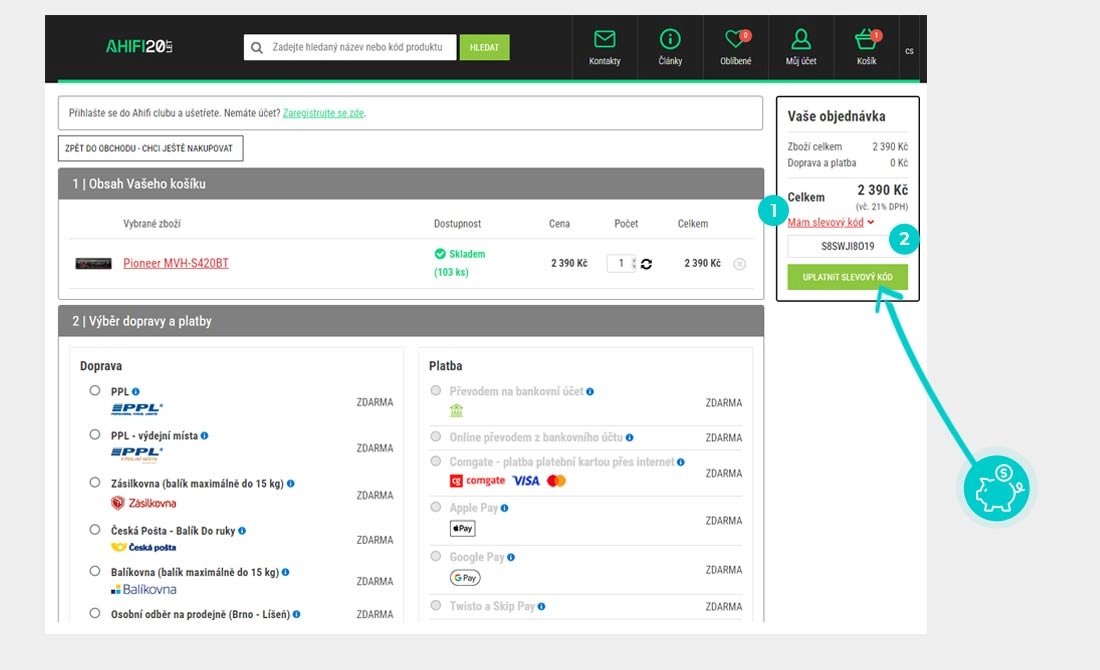Image resolution: width=1100 pixels, height=670 pixels.
Task: Choose Balíkovna delivery radio button
Action: pyautogui.click(x=95, y=571)
